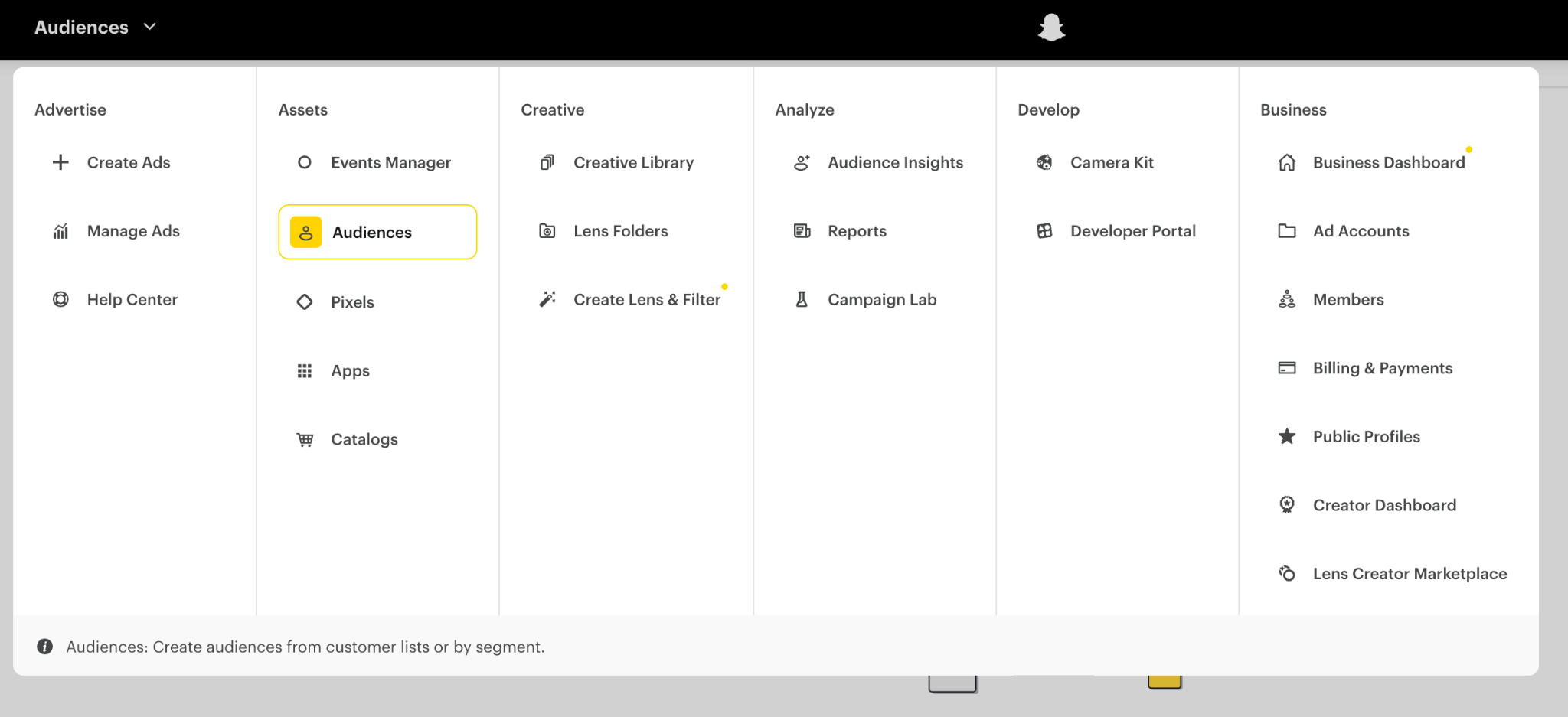Click the folder icon for Ad Accounts
Viewport: 1568px width, 717px height.
(1287, 231)
